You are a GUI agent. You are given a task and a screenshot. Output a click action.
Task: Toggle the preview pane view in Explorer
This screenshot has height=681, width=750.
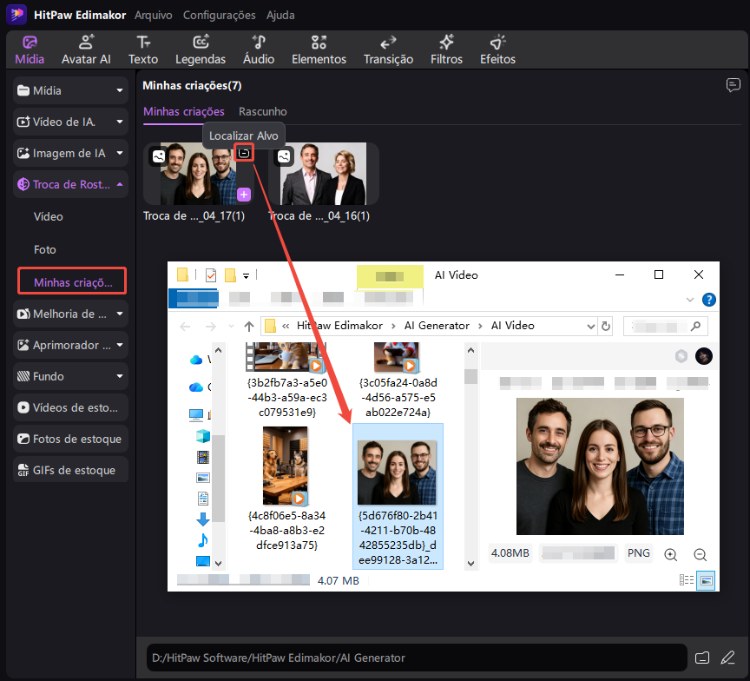pos(706,580)
